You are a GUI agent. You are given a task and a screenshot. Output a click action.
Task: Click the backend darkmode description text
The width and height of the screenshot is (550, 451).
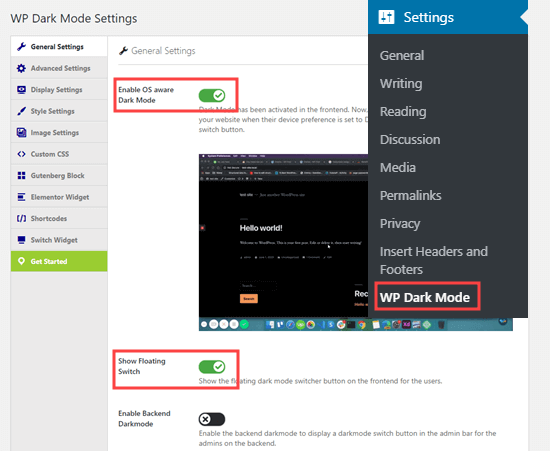pyautogui.click(x=347, y=438)
